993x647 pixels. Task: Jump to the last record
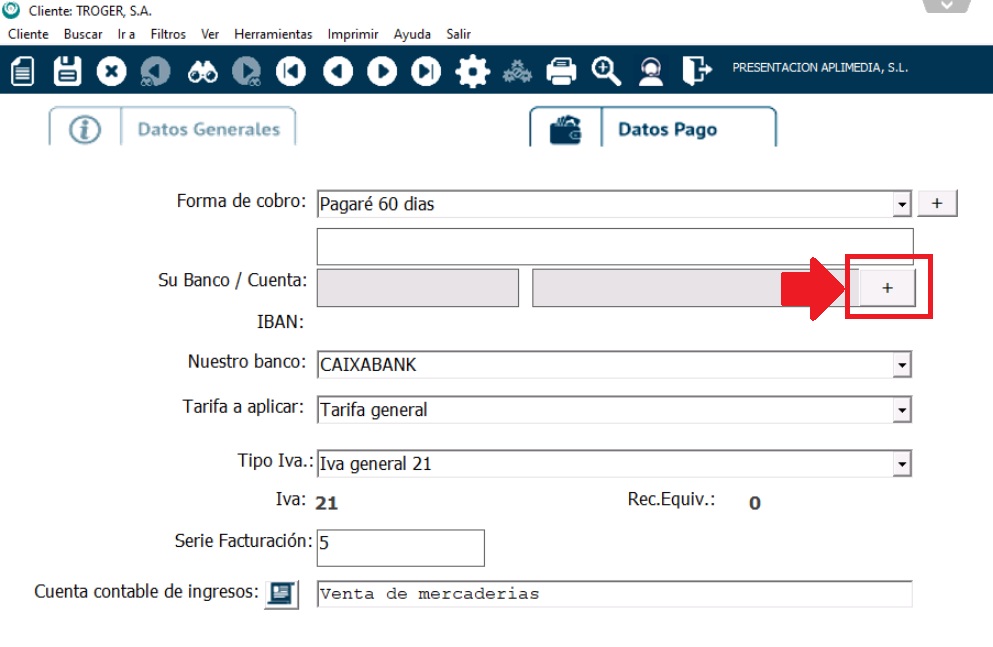[427, 71]
